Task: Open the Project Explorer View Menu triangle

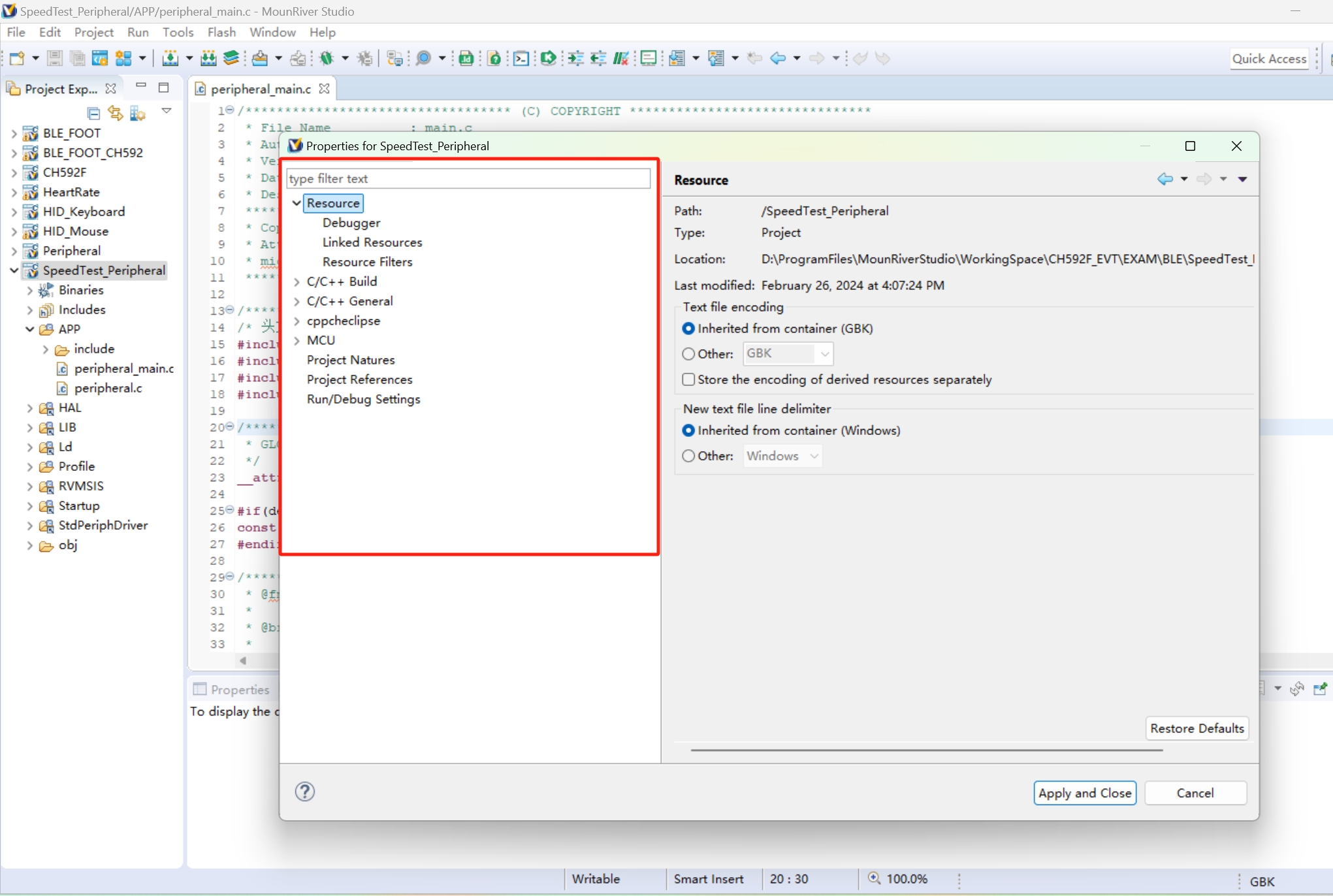Action: [167, 111]
